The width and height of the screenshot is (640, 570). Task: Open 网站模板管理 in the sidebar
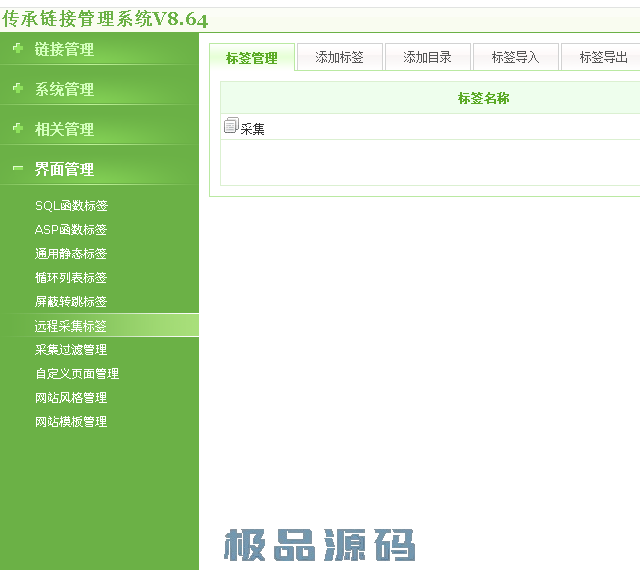71,422
